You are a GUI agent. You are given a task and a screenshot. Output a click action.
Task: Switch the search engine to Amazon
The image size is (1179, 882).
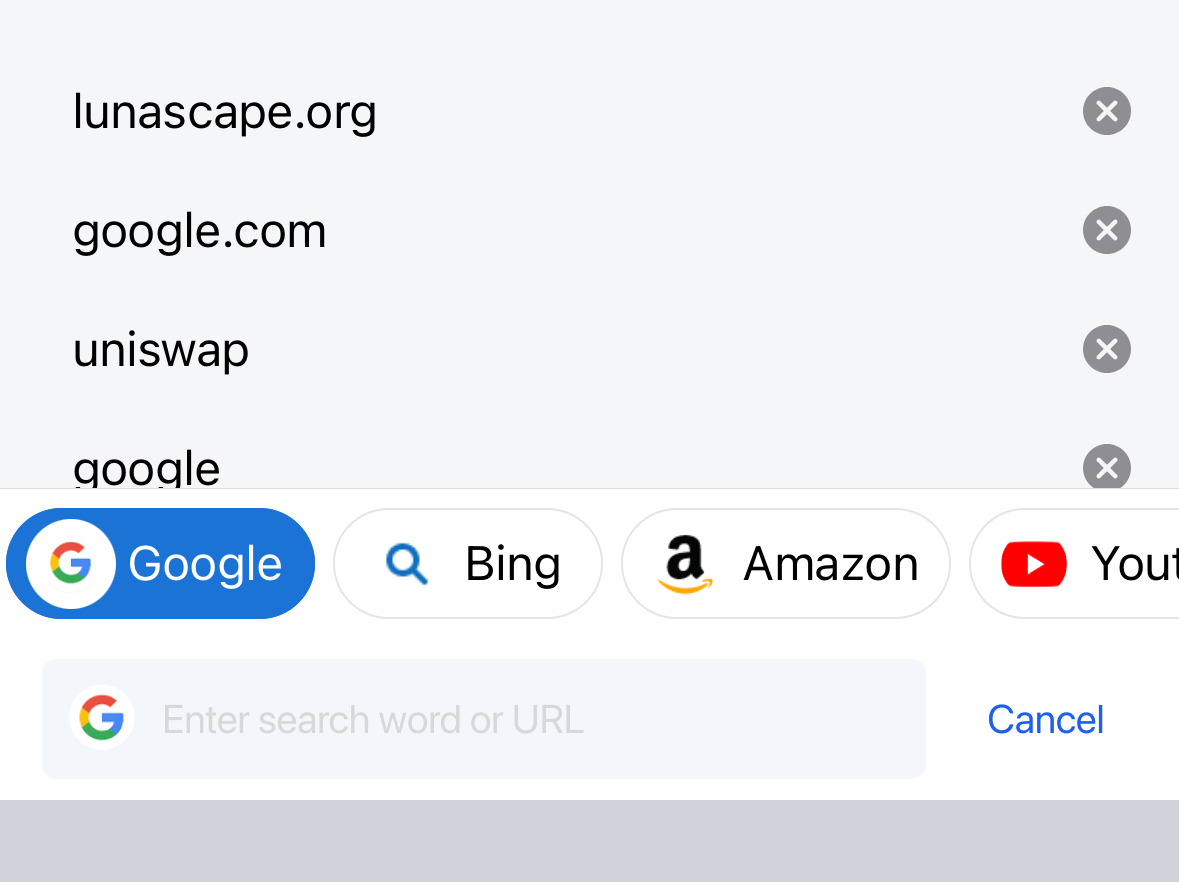pyautogui.click(x=786, y=563)
